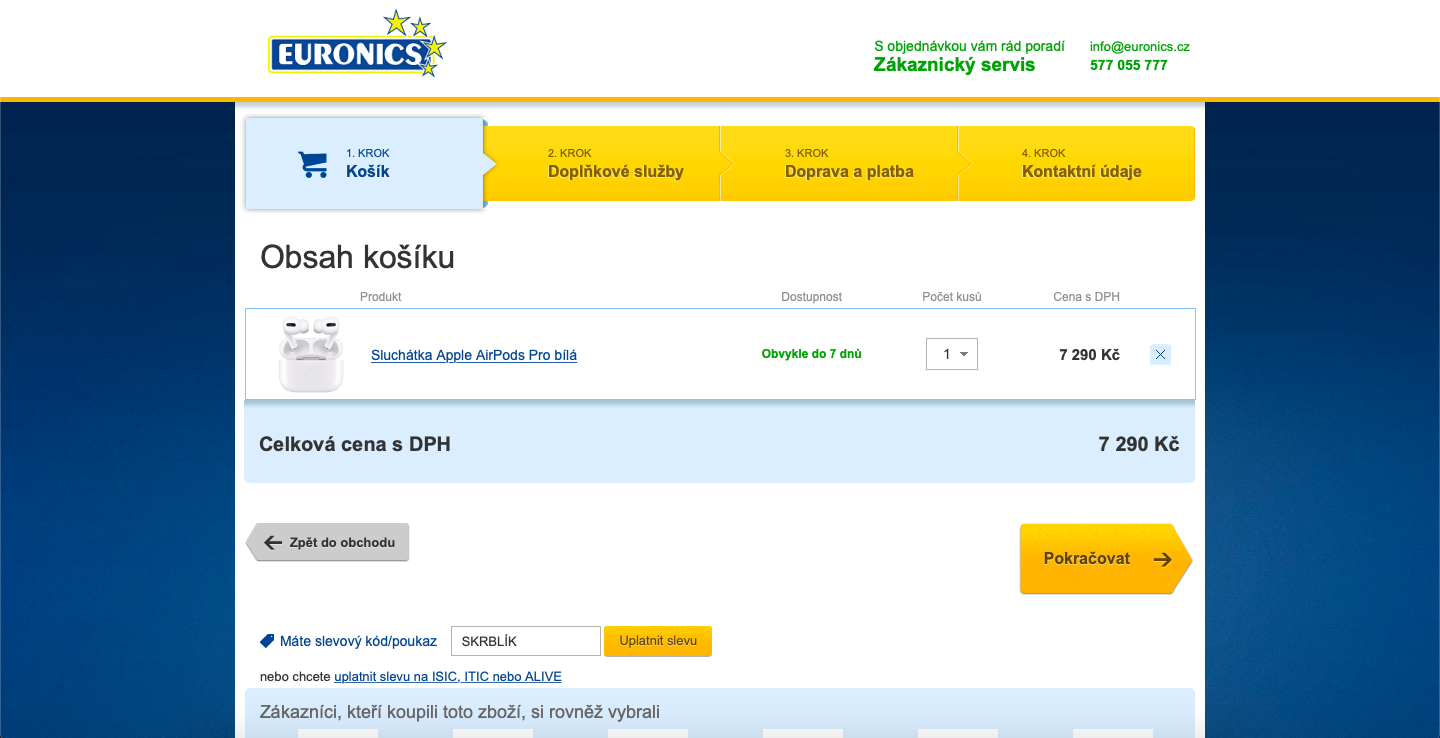Screen dimensions: 1440x738
Task: Click the Uplatnit slevu button
Action: (658, 641)
